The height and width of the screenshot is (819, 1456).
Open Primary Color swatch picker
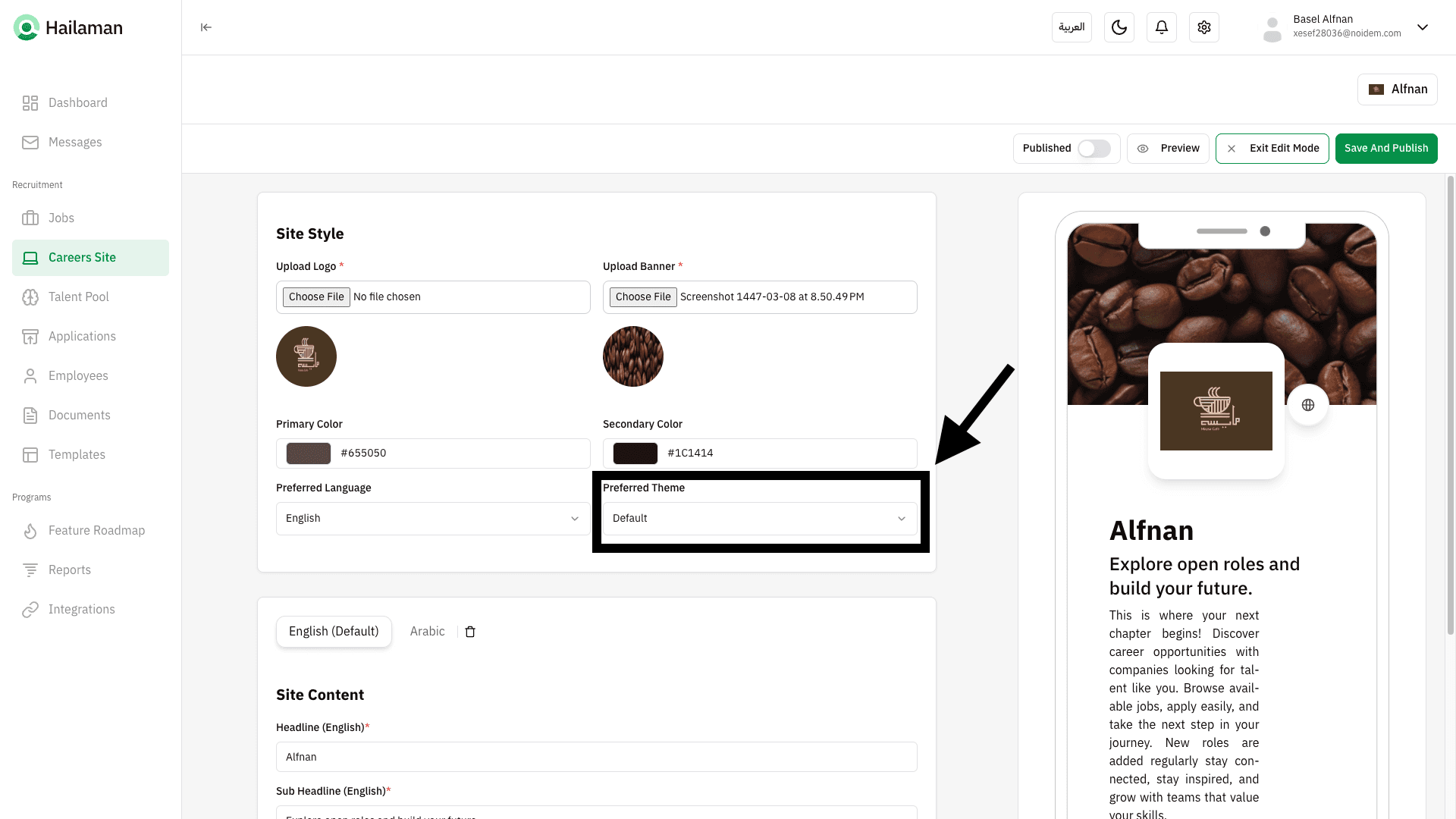click(308, 453)
